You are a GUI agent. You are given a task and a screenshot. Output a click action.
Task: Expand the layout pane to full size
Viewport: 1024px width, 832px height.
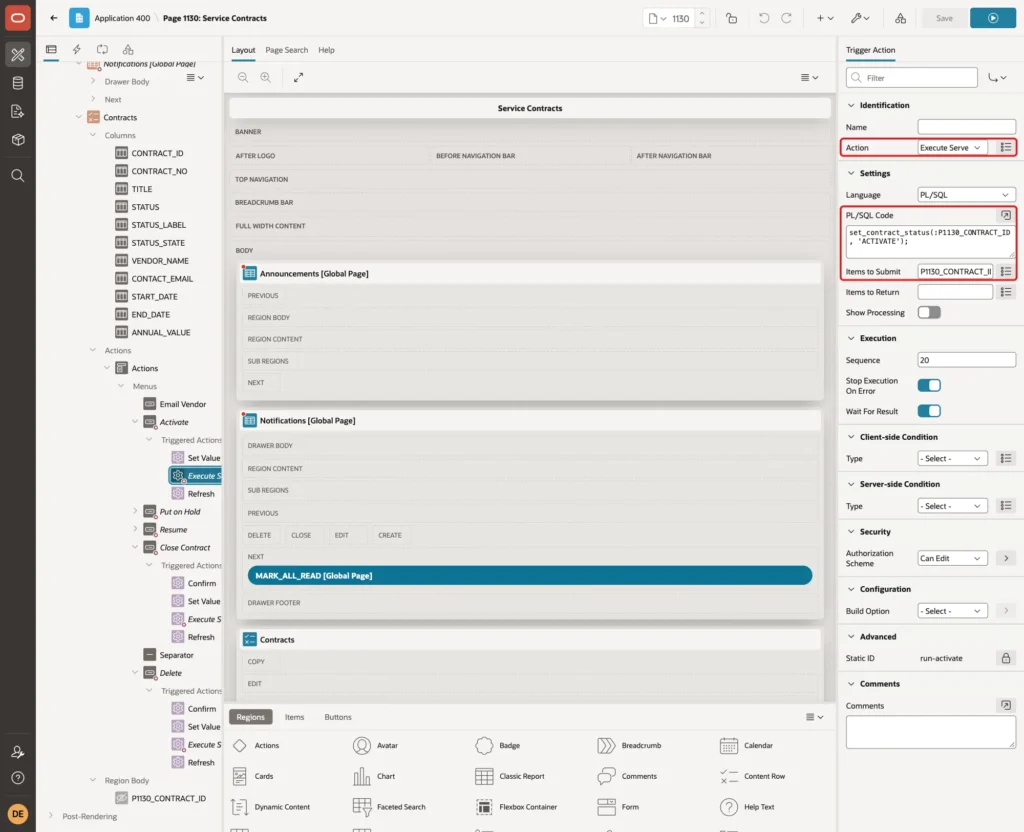point(298,78)
